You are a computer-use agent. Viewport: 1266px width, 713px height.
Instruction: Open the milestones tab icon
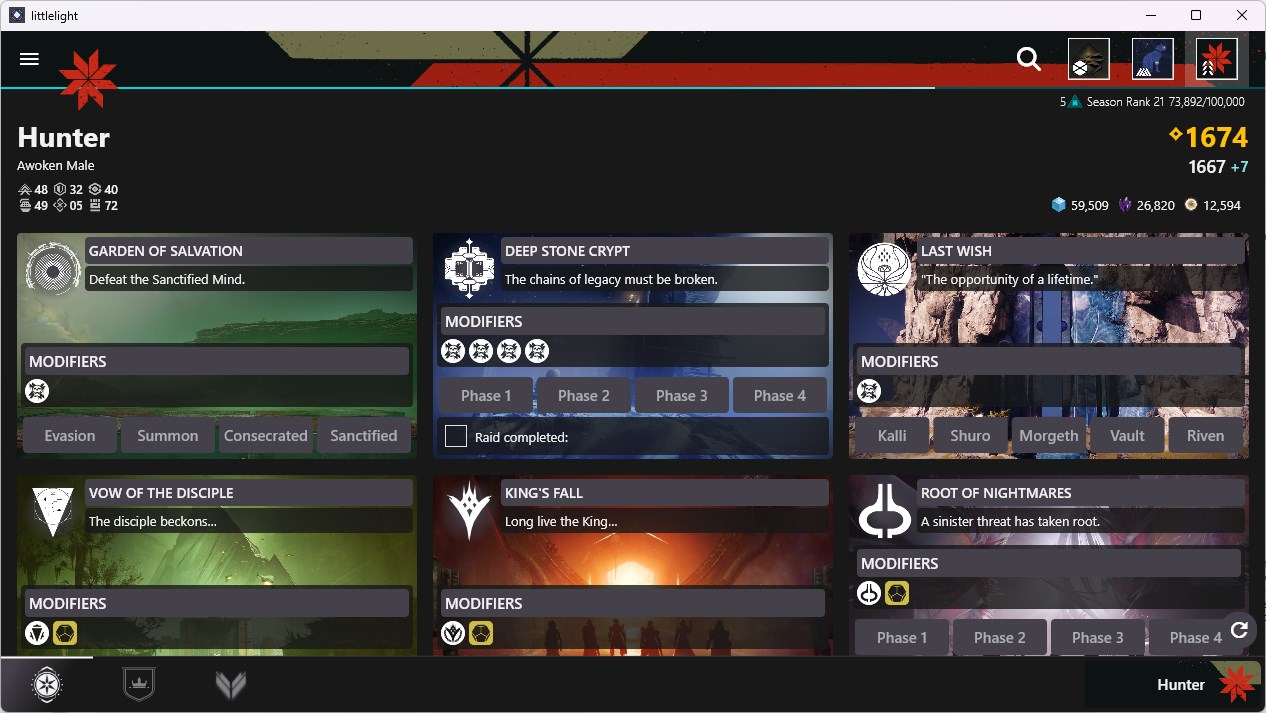tap(47, 685)
